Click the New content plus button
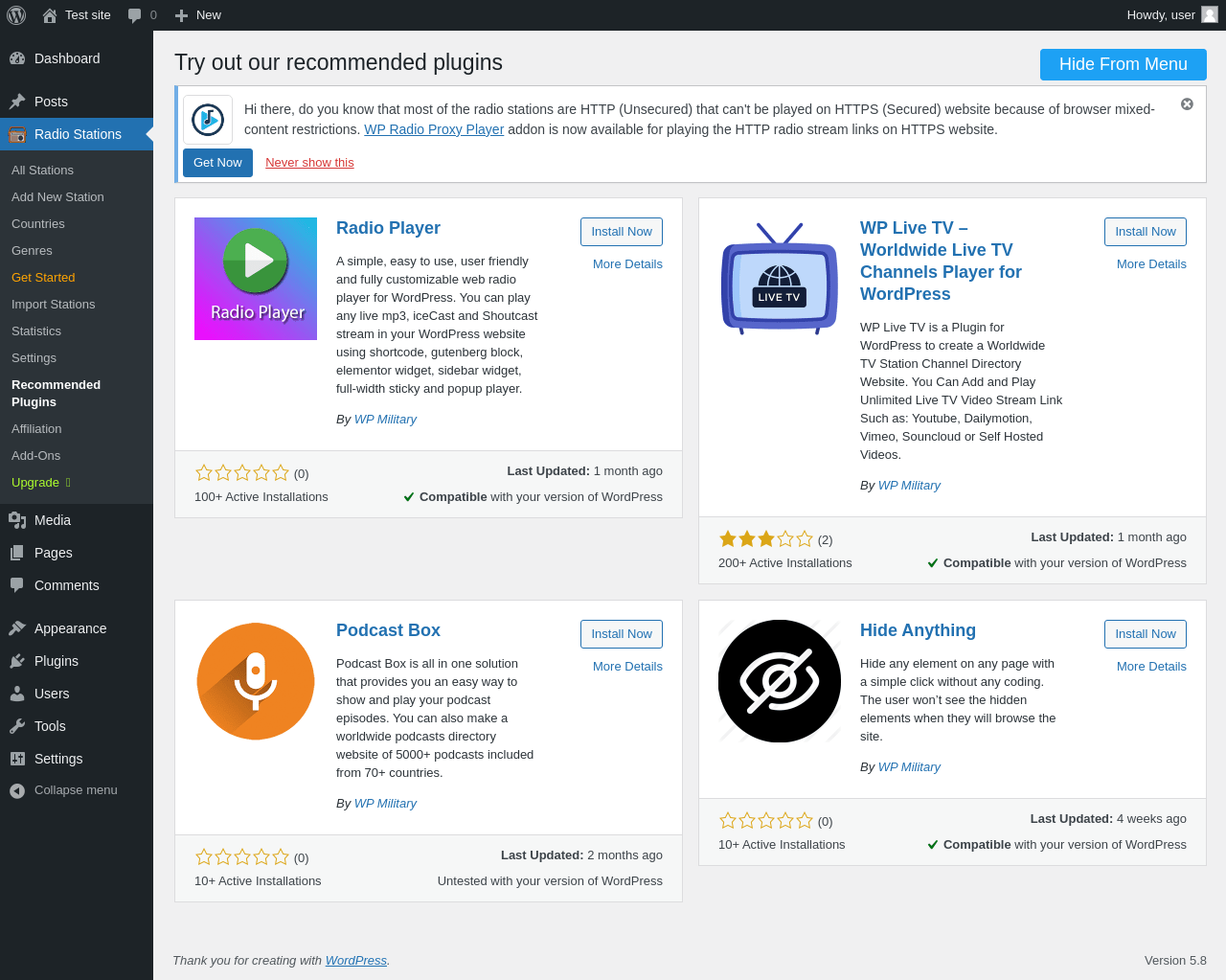 pyautogui.click(x=197, y=15)
